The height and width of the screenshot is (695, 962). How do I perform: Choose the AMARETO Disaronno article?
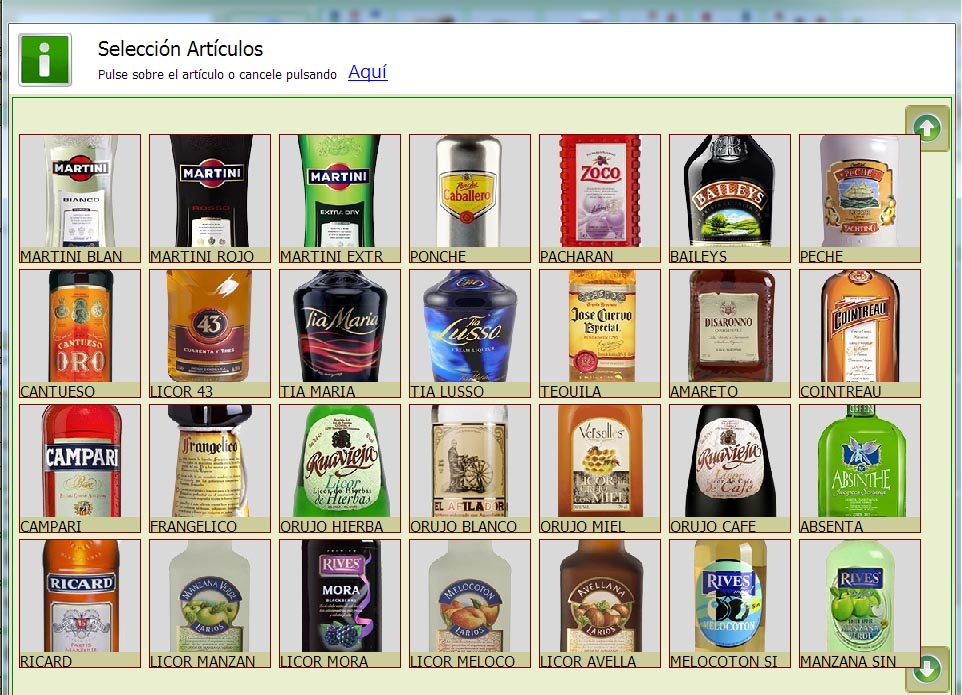pos(730,334)
